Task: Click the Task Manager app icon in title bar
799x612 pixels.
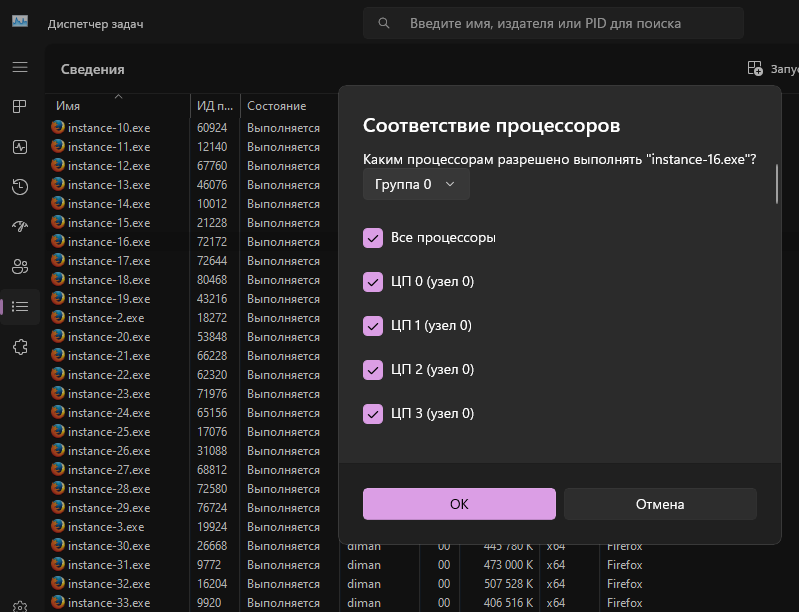Action: (20, 21)
